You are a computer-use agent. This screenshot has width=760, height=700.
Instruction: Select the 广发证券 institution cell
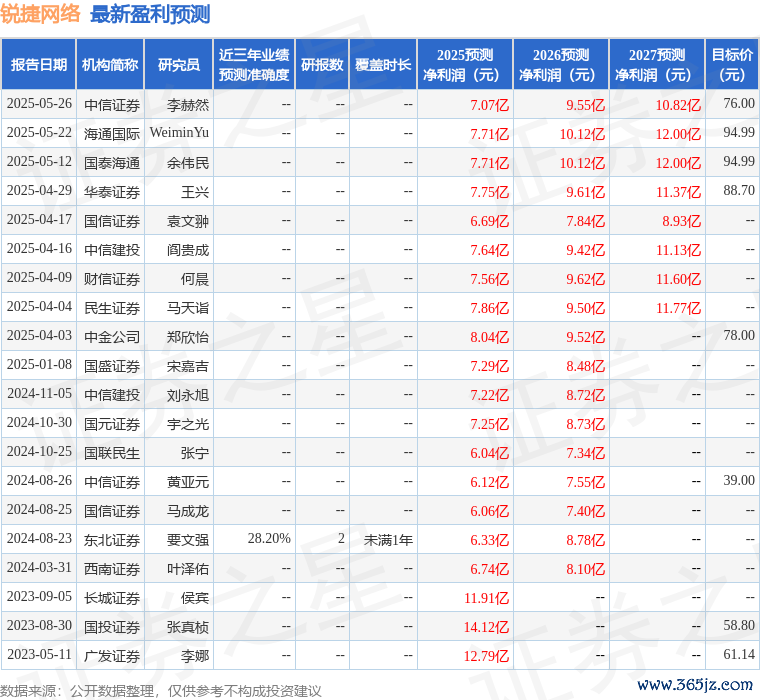click(112, 656)
